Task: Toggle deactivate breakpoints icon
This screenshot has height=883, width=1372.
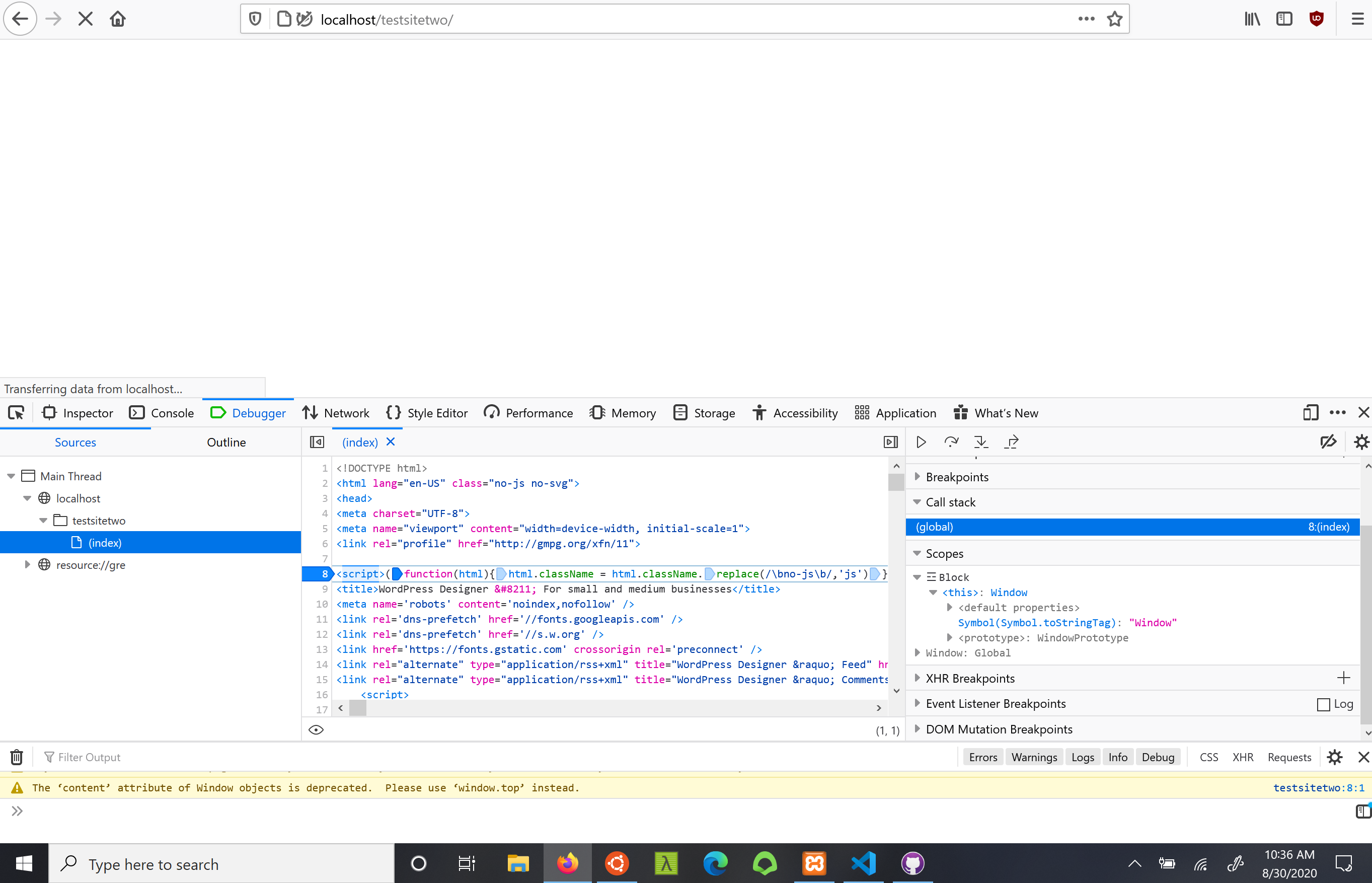Action: [1328, 442]
